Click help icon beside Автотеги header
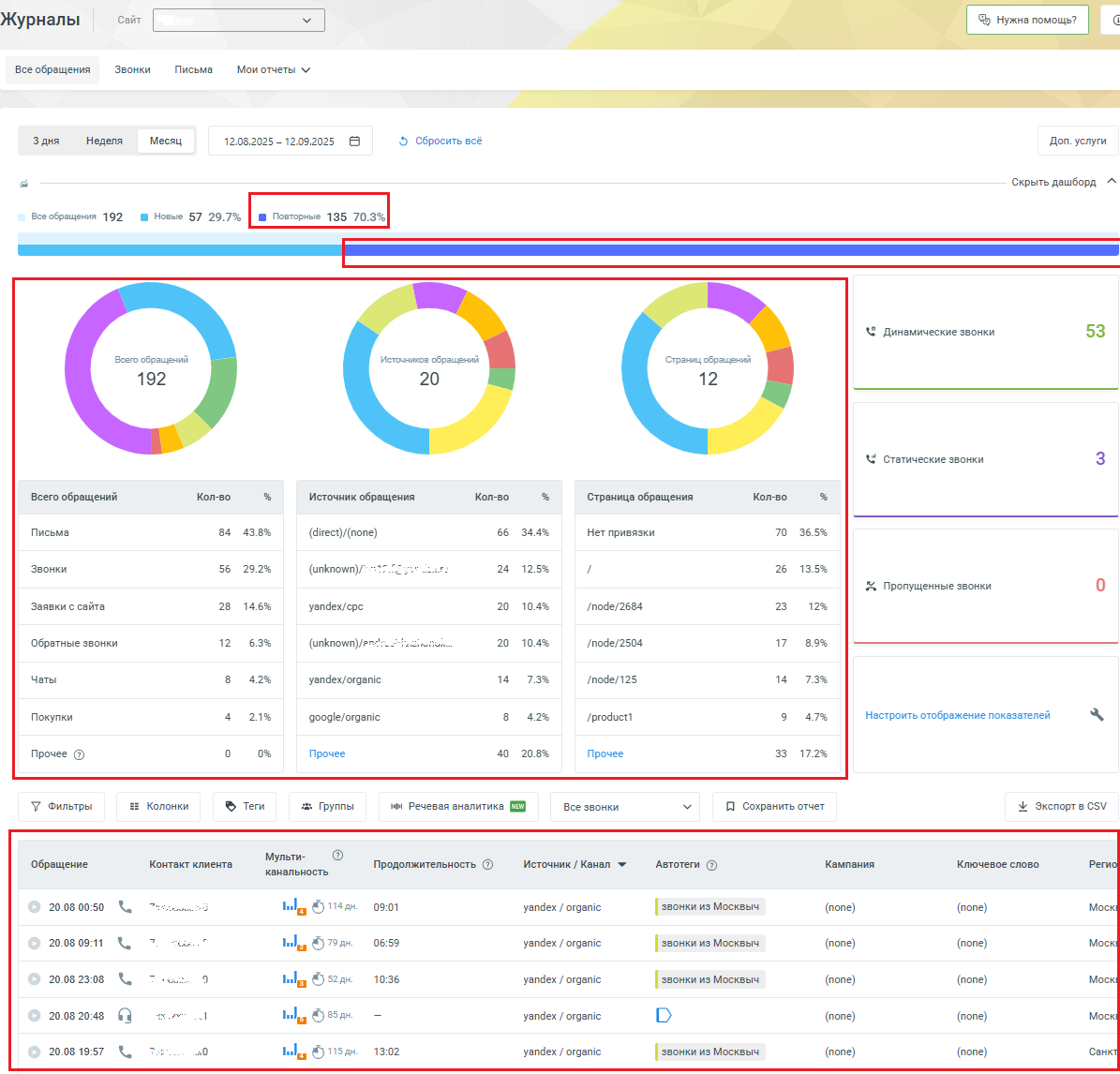The width and height of the screenshot is (1120, 1074). [711, 865]
